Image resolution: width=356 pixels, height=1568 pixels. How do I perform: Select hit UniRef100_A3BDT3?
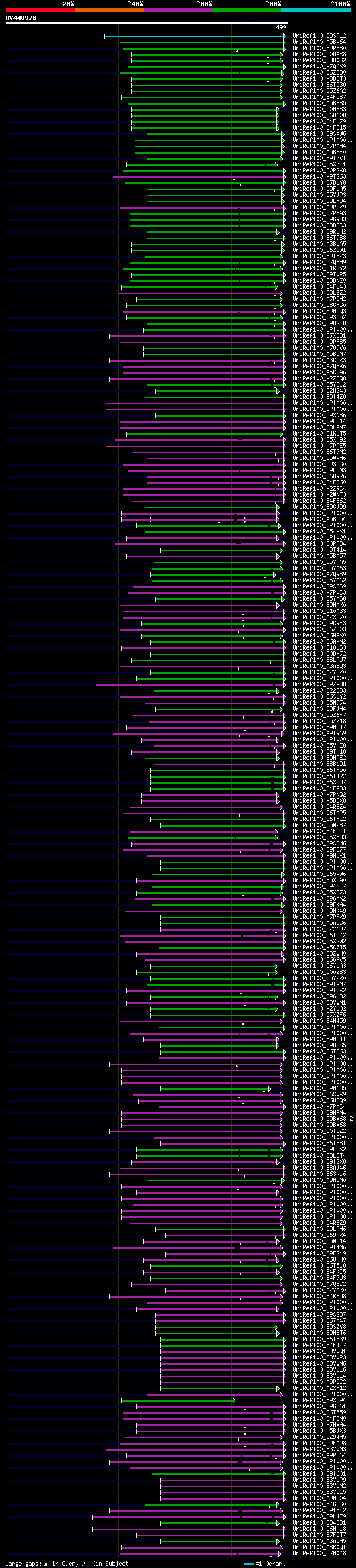click(x=319, y=78)
